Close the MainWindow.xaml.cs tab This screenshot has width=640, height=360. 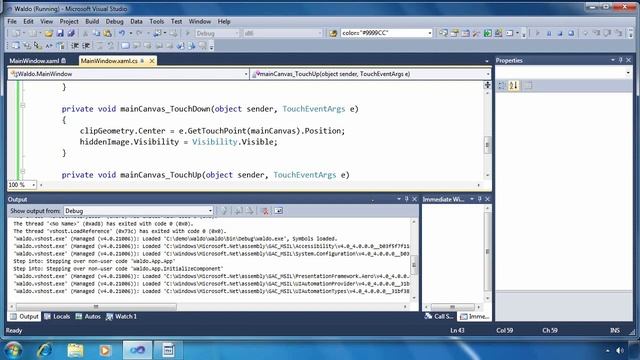(x=152, y=61)
